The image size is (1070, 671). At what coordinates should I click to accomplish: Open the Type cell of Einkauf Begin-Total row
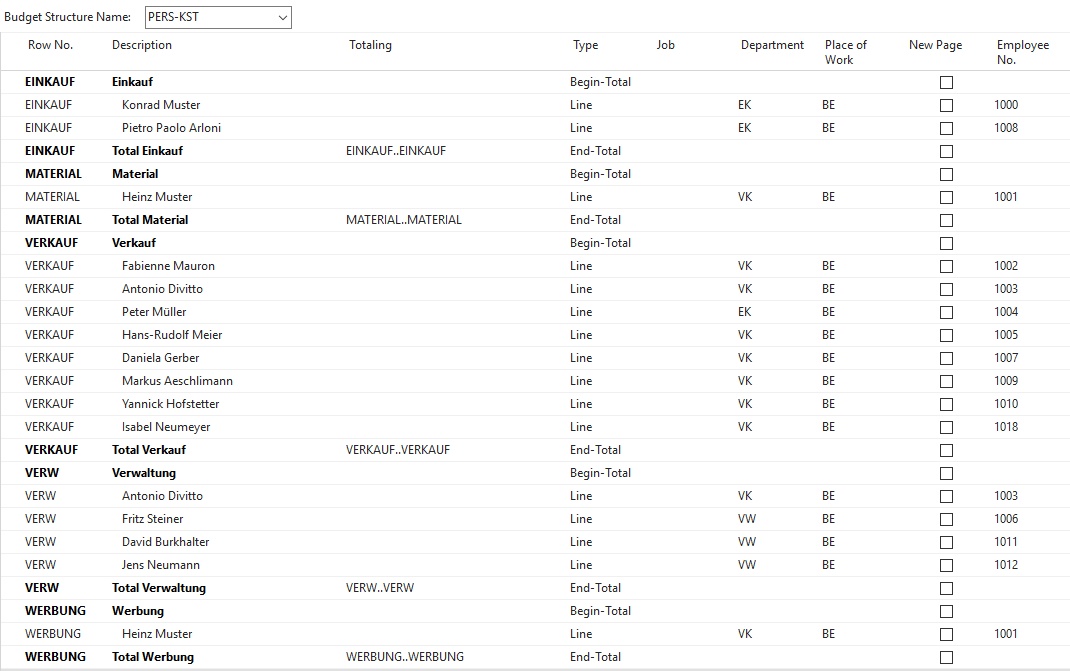[x=600, y=82]
